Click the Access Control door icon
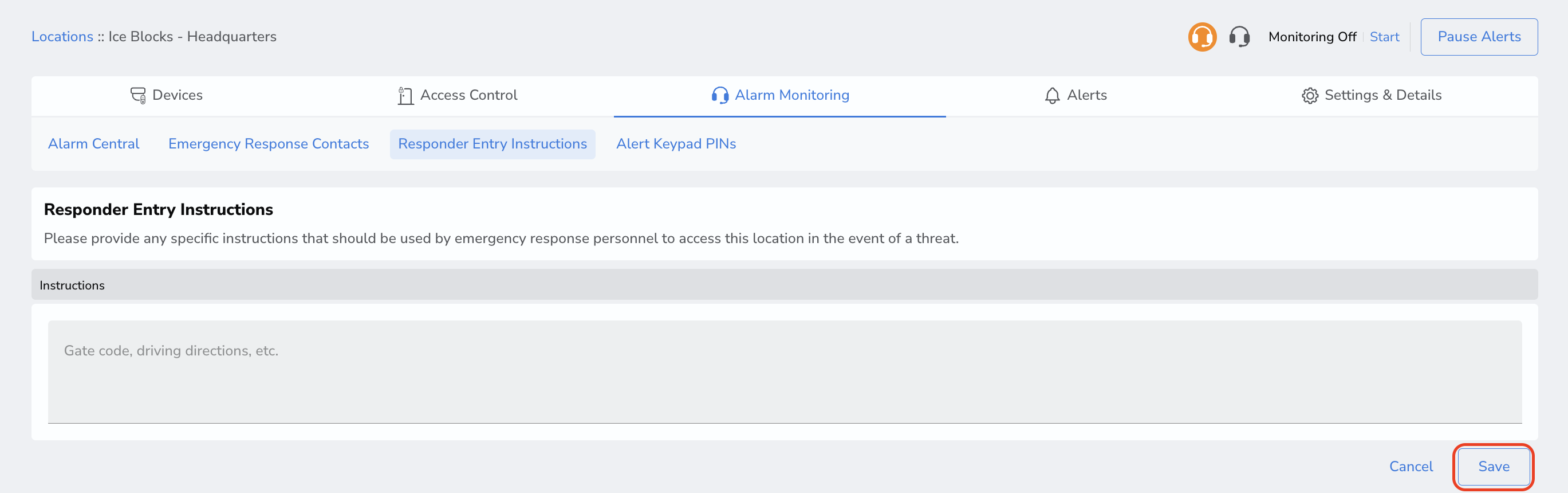The image size is (1568, 493). [x=405, y=96]
